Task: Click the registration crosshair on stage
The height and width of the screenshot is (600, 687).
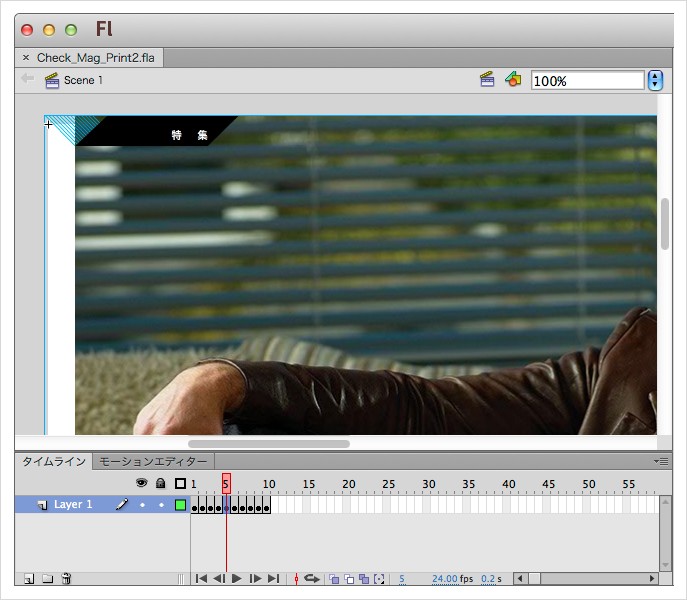Action: [48, 124]
